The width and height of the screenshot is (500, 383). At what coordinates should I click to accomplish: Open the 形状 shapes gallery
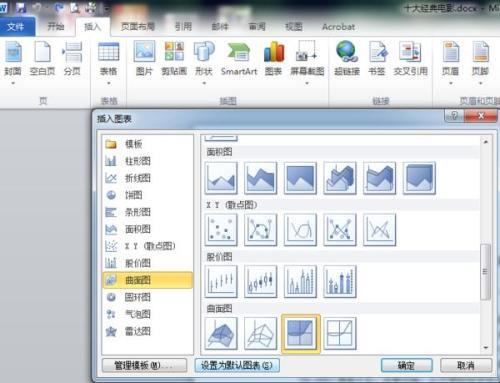click(204, 62)
